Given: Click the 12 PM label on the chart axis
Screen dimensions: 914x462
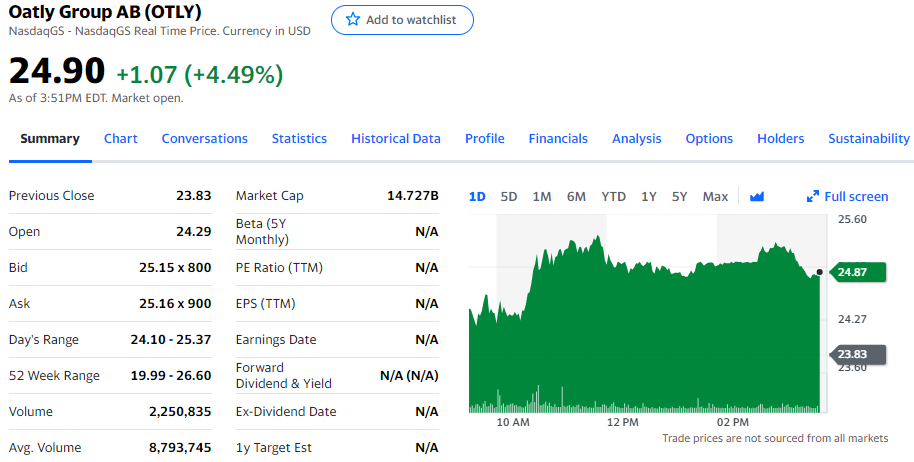Looking at the screenshot, I should coord(623,422).
